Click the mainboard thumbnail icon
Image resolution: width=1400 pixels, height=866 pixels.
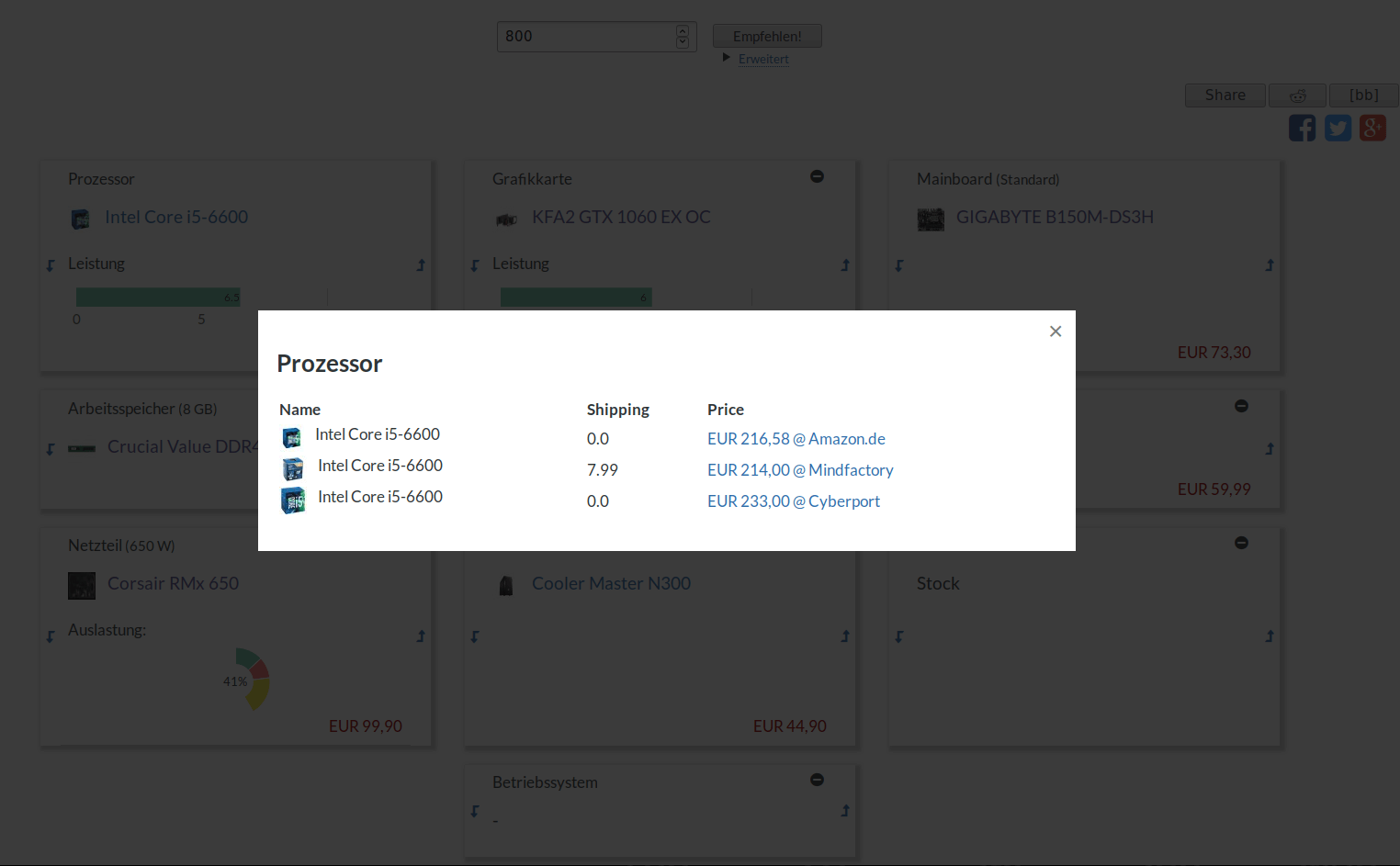click(931, 219)
